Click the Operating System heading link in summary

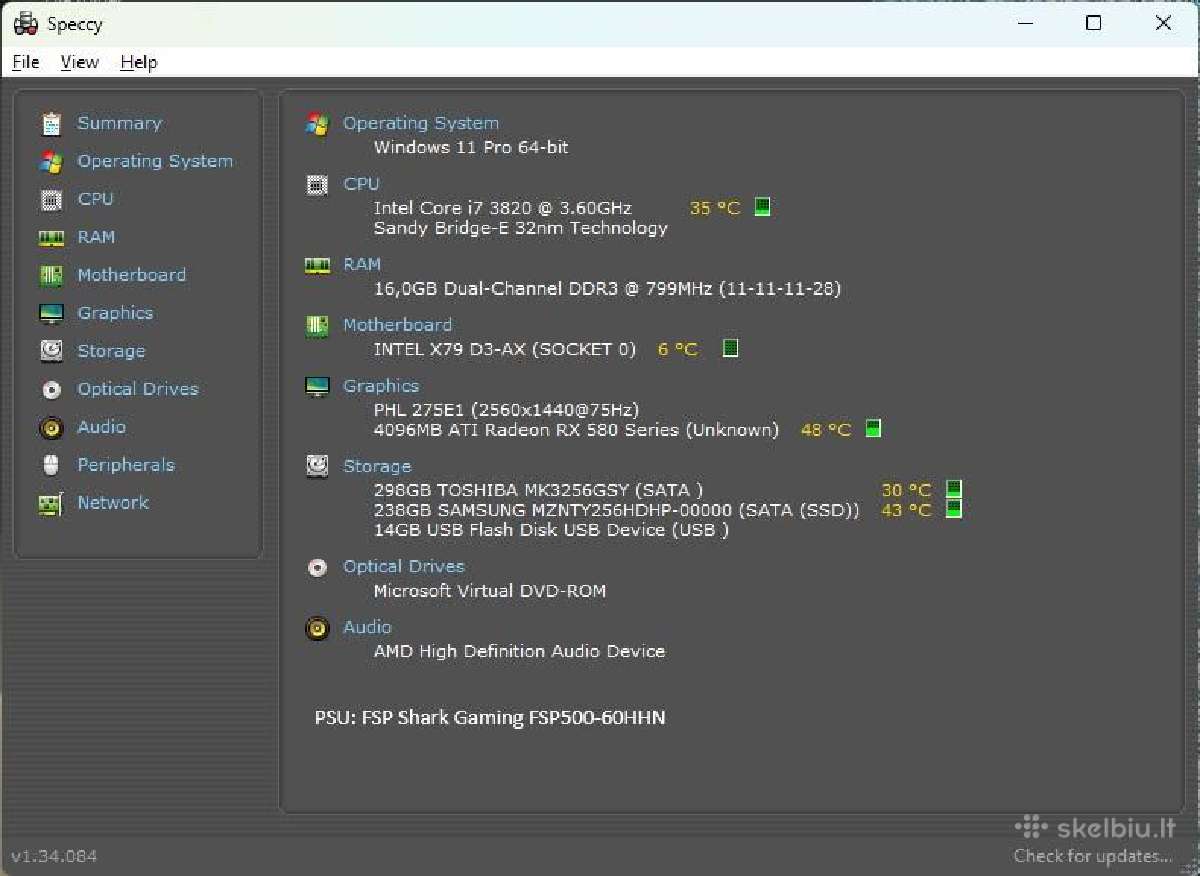421,123
